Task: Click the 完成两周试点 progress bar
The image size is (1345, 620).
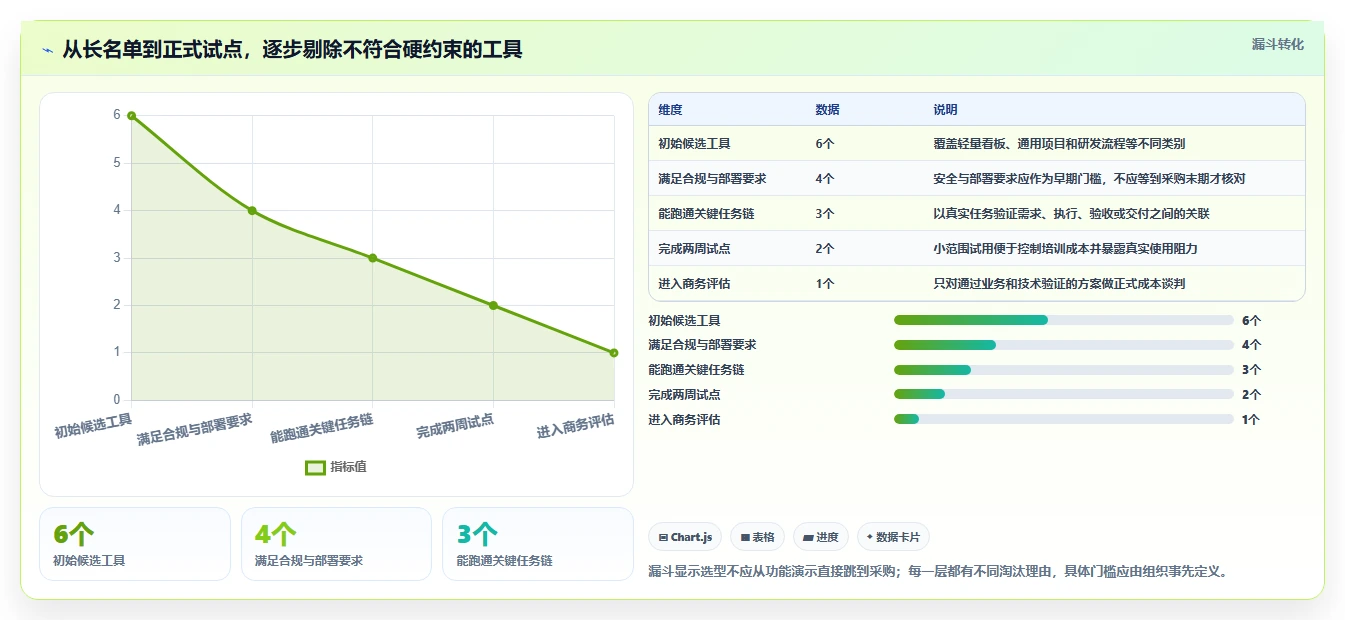Action: pos(1064,394)
